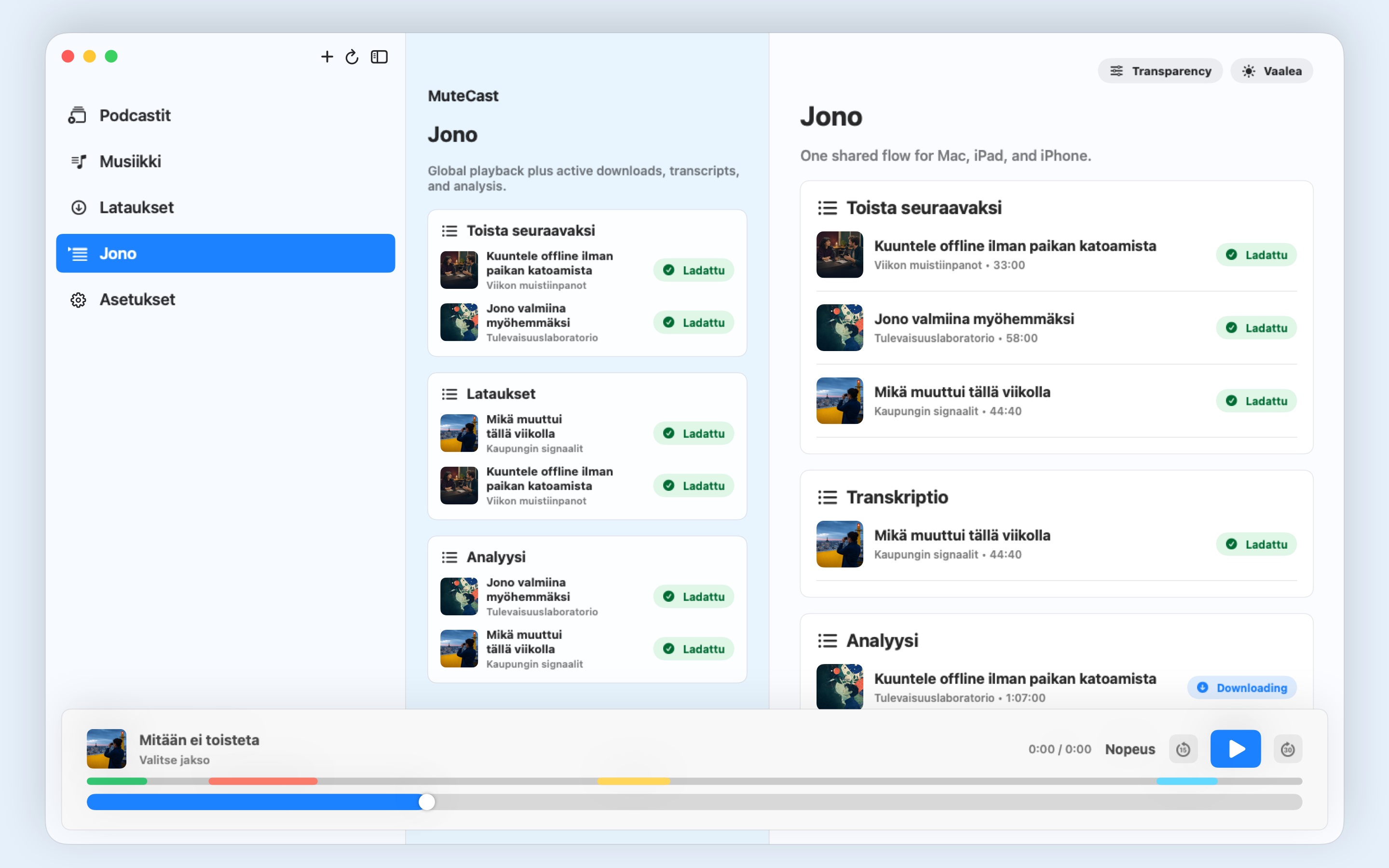Click list icon next to Transkriptio heading
The image size is (1389, 868).
click(x=827, y=497)
